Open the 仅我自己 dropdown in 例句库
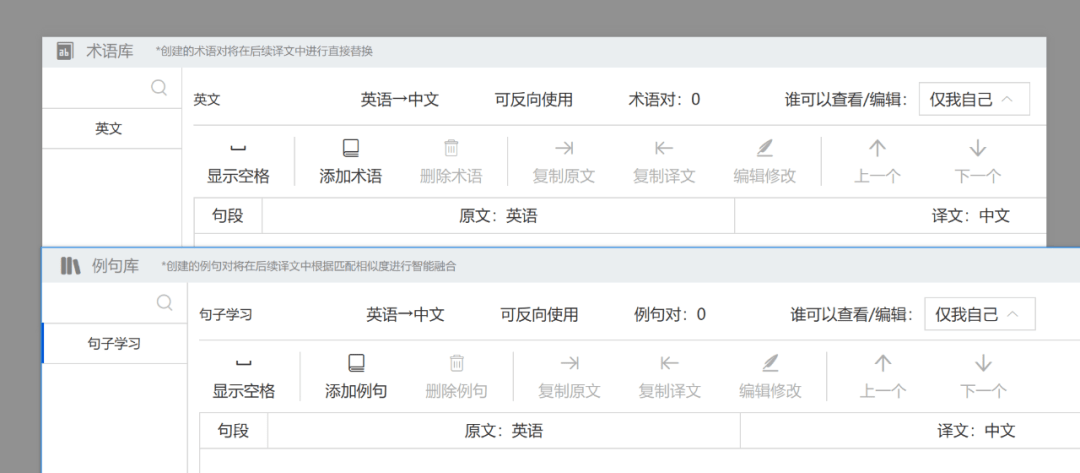This screenshot has height=473, width=1080. pos(979,315)
